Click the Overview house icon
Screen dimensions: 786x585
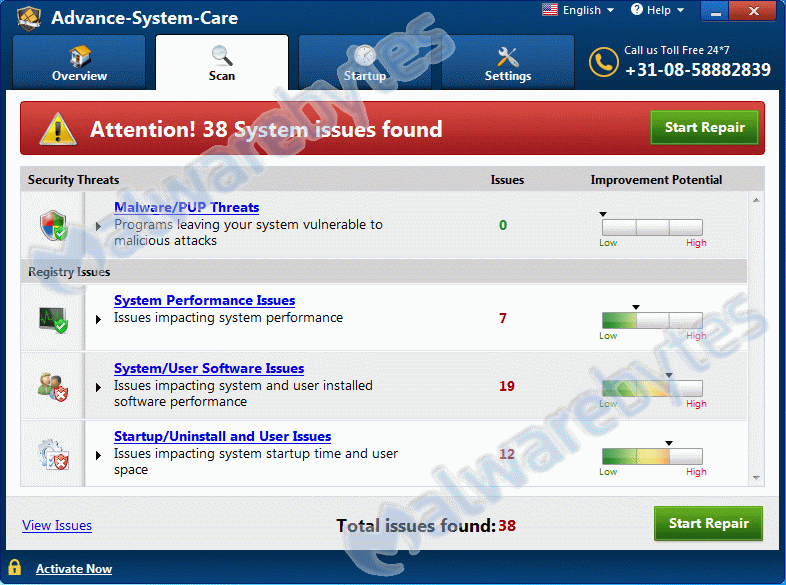coord(80,56)
